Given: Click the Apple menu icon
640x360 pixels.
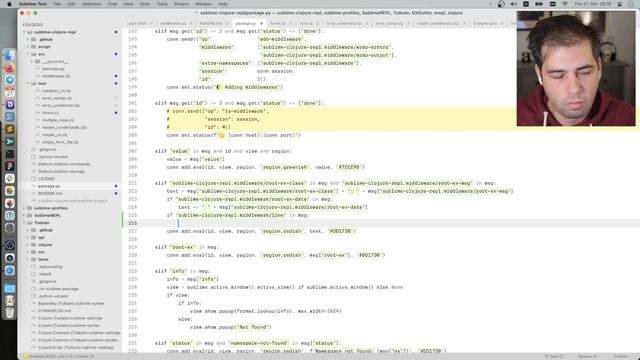Looking at the screenshot, I should tap(9, 4).
